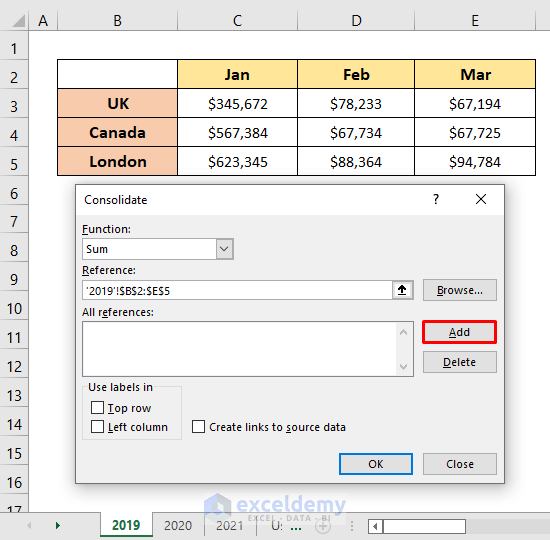The height and width of the screenshot is (540, 550).
Task: Switch to the 2020 sheet tab
Action: [178, 525]
